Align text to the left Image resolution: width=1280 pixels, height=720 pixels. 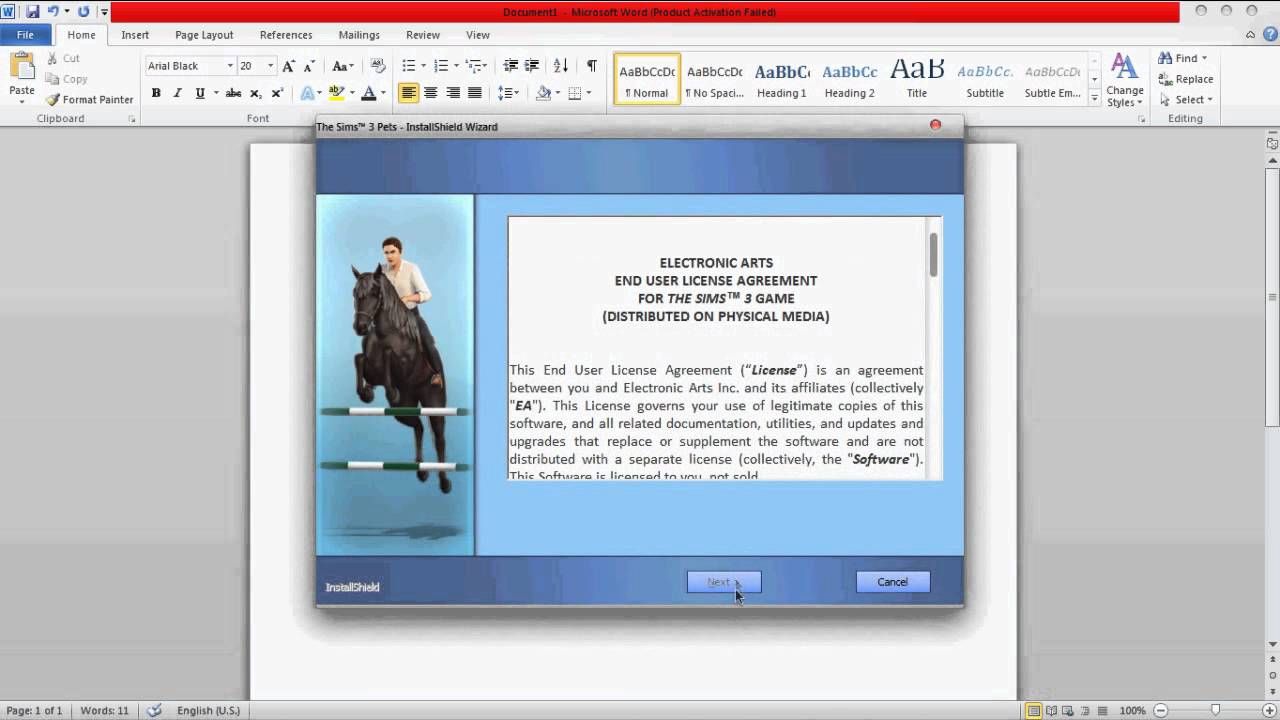408,93
